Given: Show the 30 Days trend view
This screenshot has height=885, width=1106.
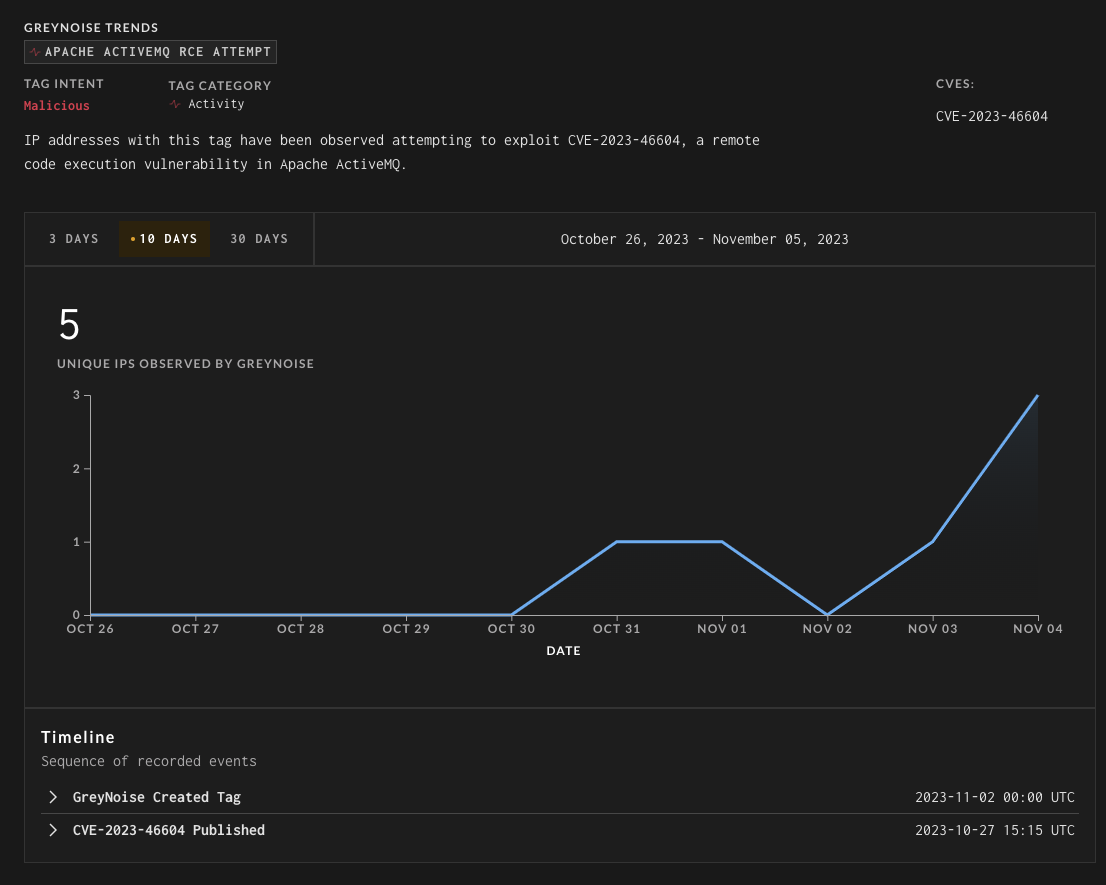Looking at the screenshot, I should tap(259, 239).
